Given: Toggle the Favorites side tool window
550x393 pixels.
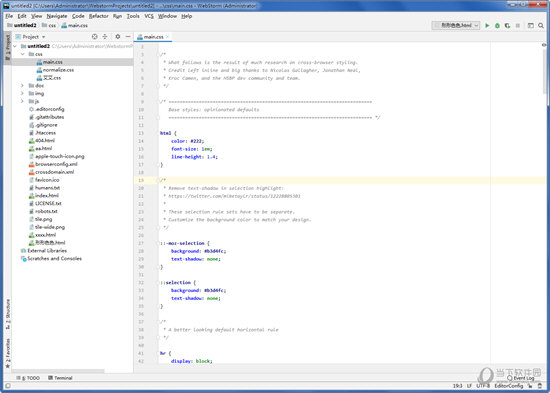Looking at the screenshot, I should (x=7, y=353).
